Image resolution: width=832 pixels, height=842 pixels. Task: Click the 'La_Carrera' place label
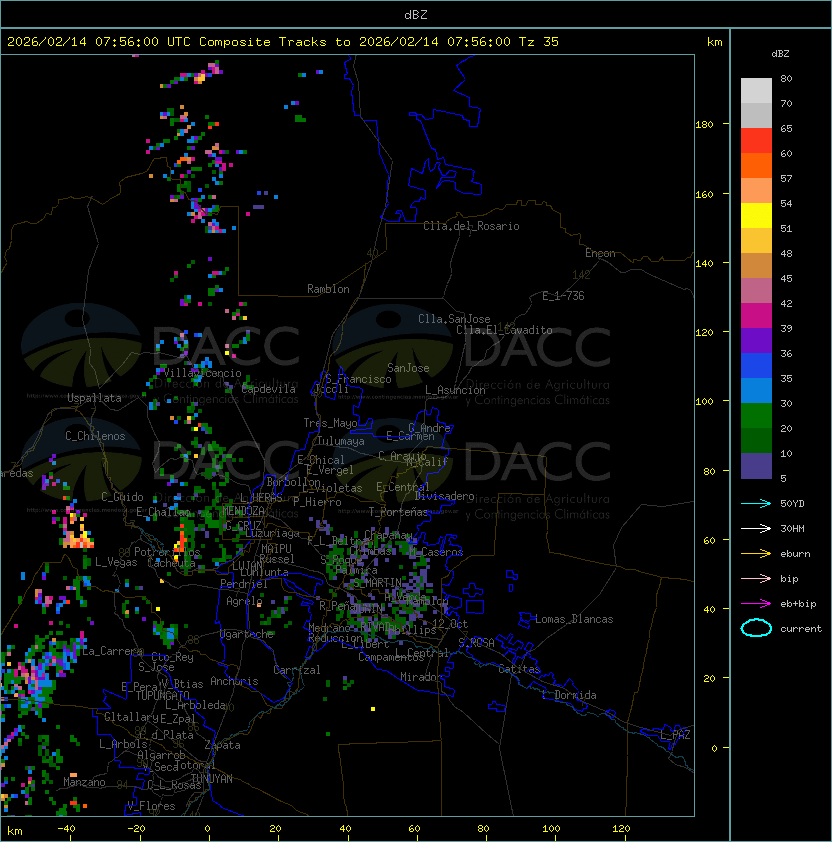click(112, 651)
